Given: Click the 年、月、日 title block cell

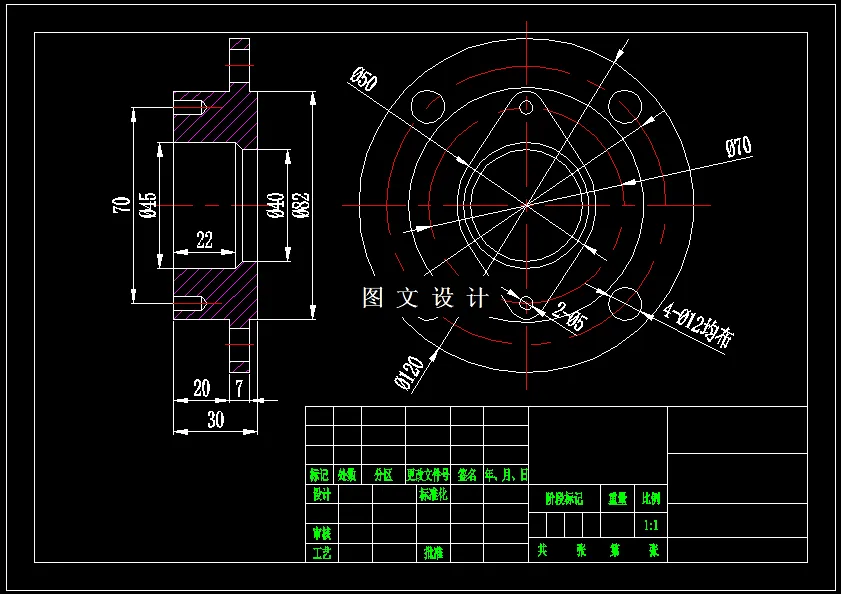Looking at the screenshot, I should click(506, 474).
